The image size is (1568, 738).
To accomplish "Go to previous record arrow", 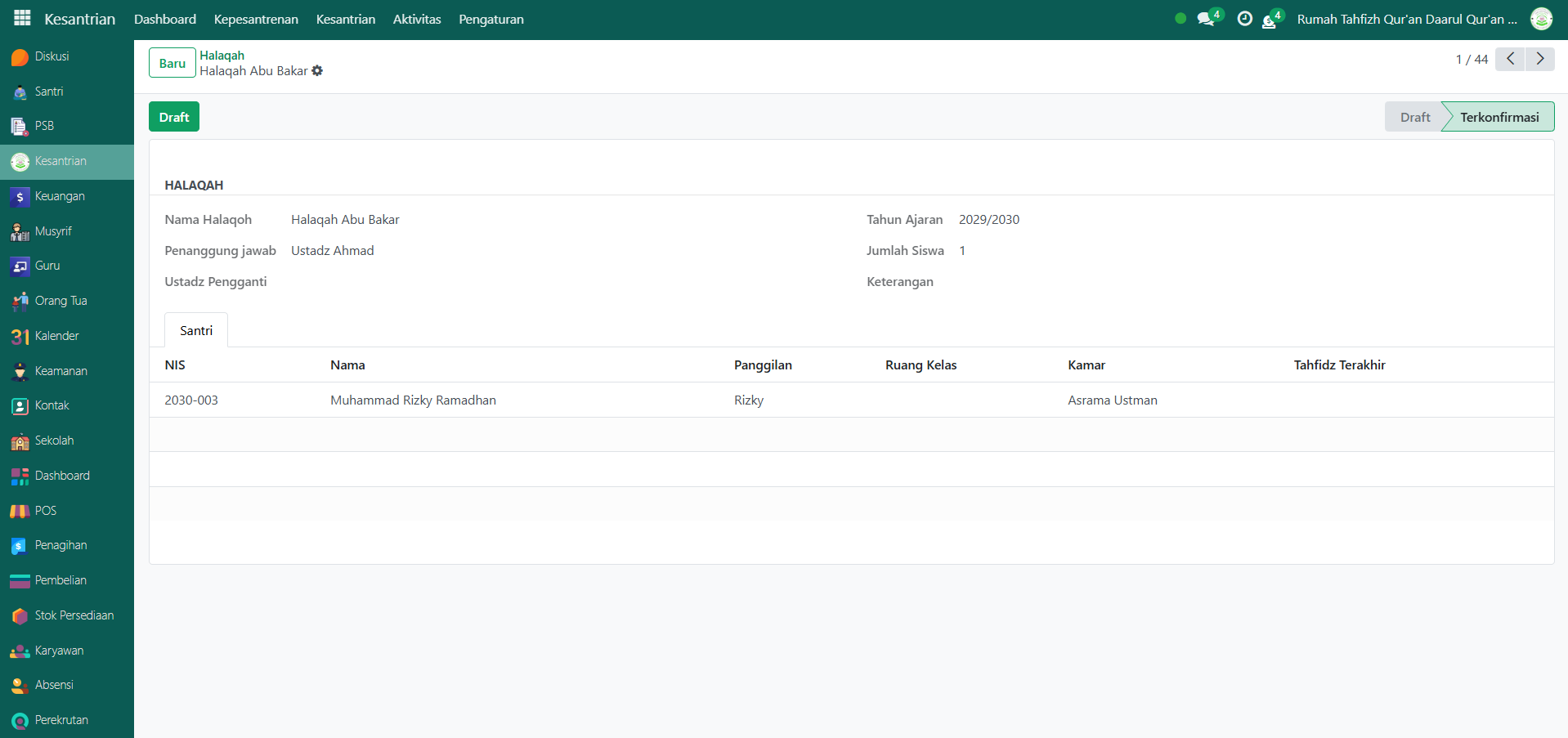I will [x=1510, y=59].
